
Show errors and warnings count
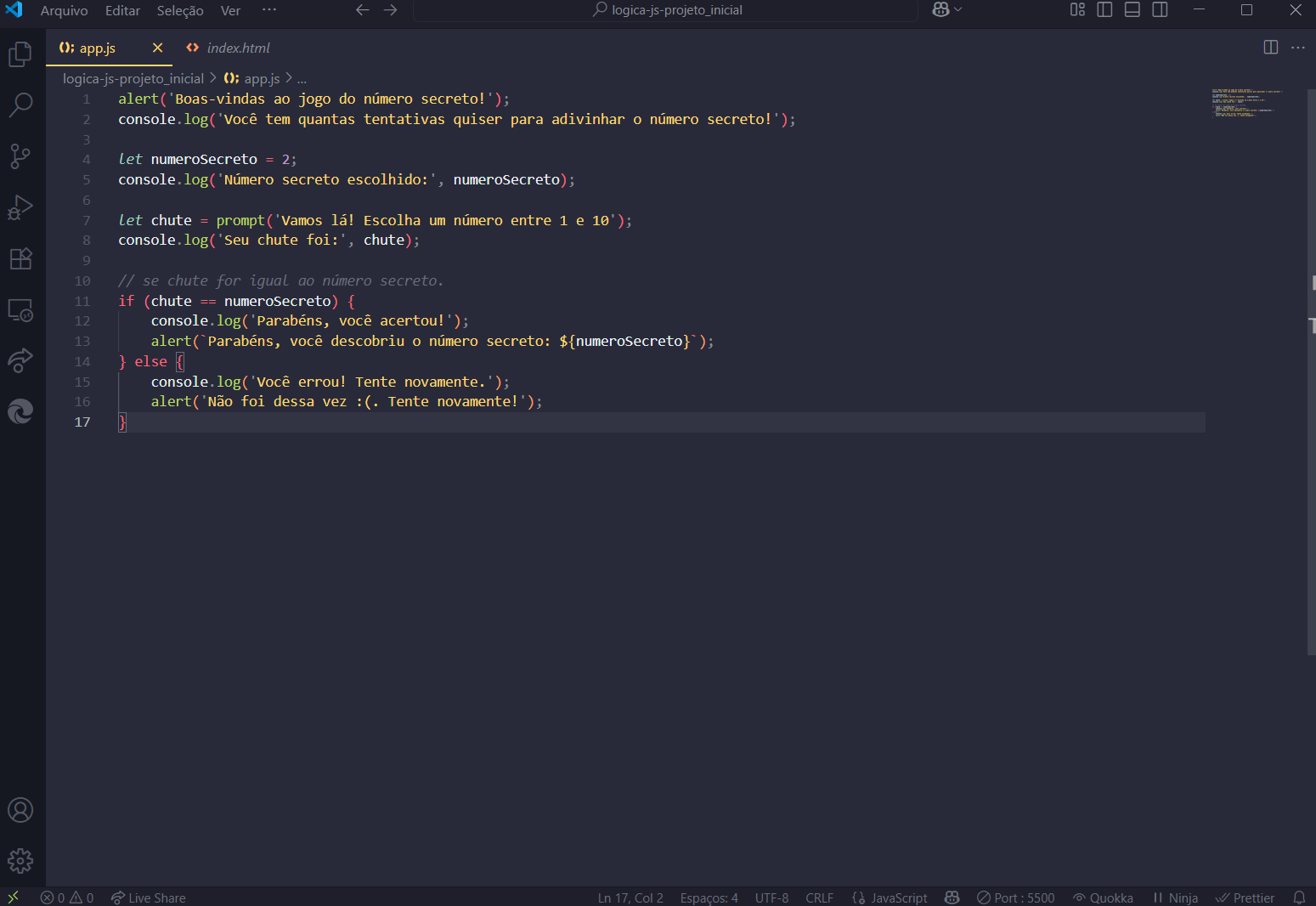(x=67, y=898)
